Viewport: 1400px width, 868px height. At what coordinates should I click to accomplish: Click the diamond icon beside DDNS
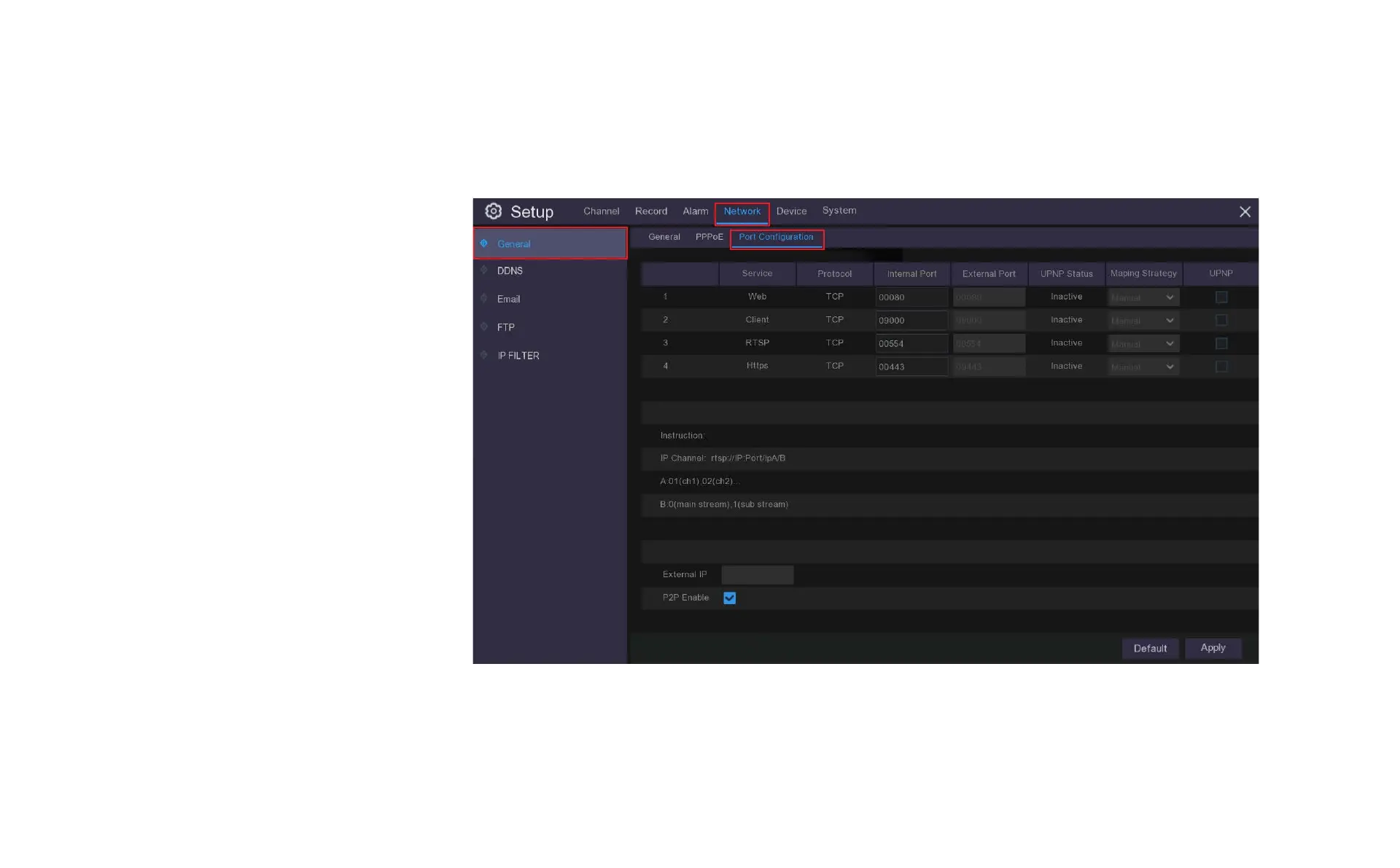(x=483, y=270)
